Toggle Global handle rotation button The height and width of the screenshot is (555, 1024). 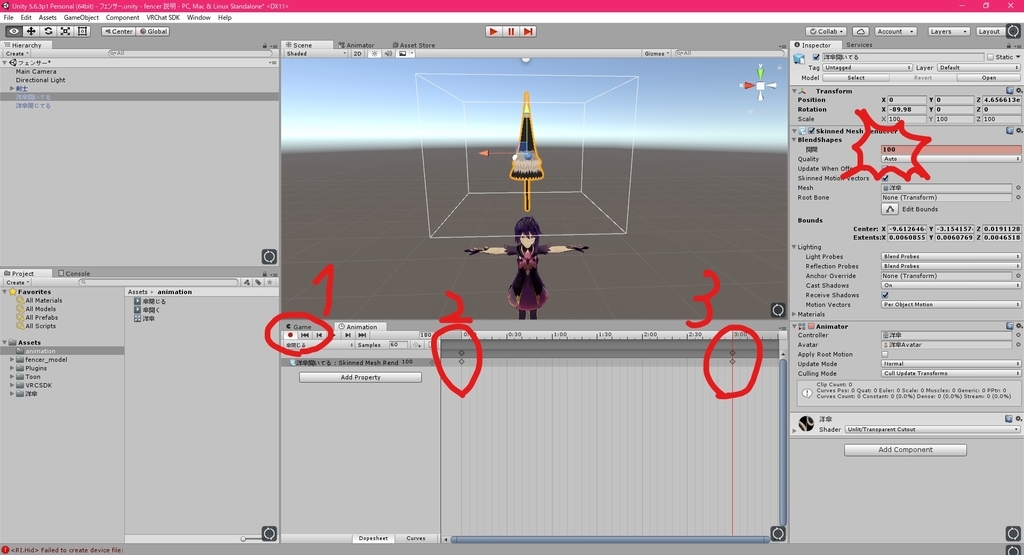click(153, 31)
